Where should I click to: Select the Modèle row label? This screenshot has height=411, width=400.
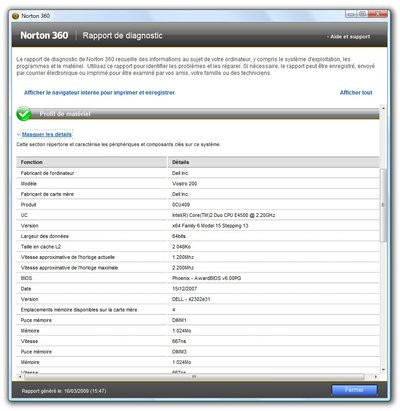(29, 184)
